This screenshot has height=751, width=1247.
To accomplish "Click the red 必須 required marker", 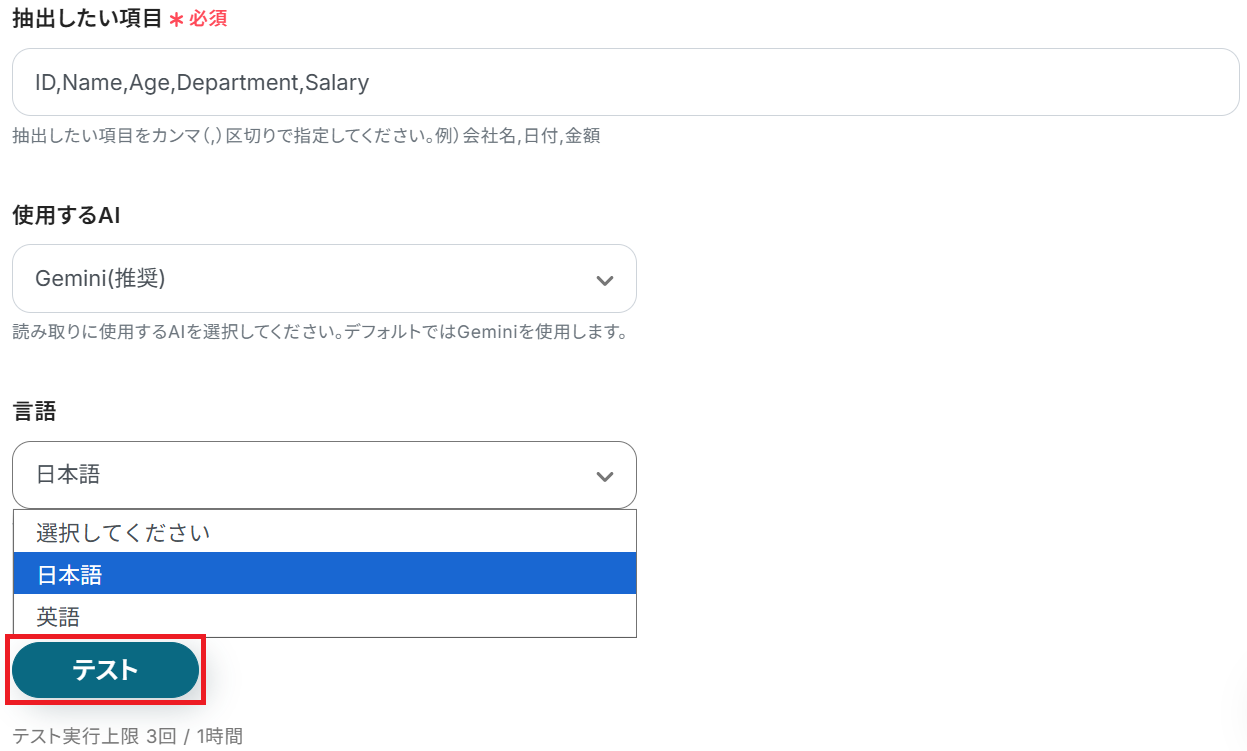I will (208, 19).
